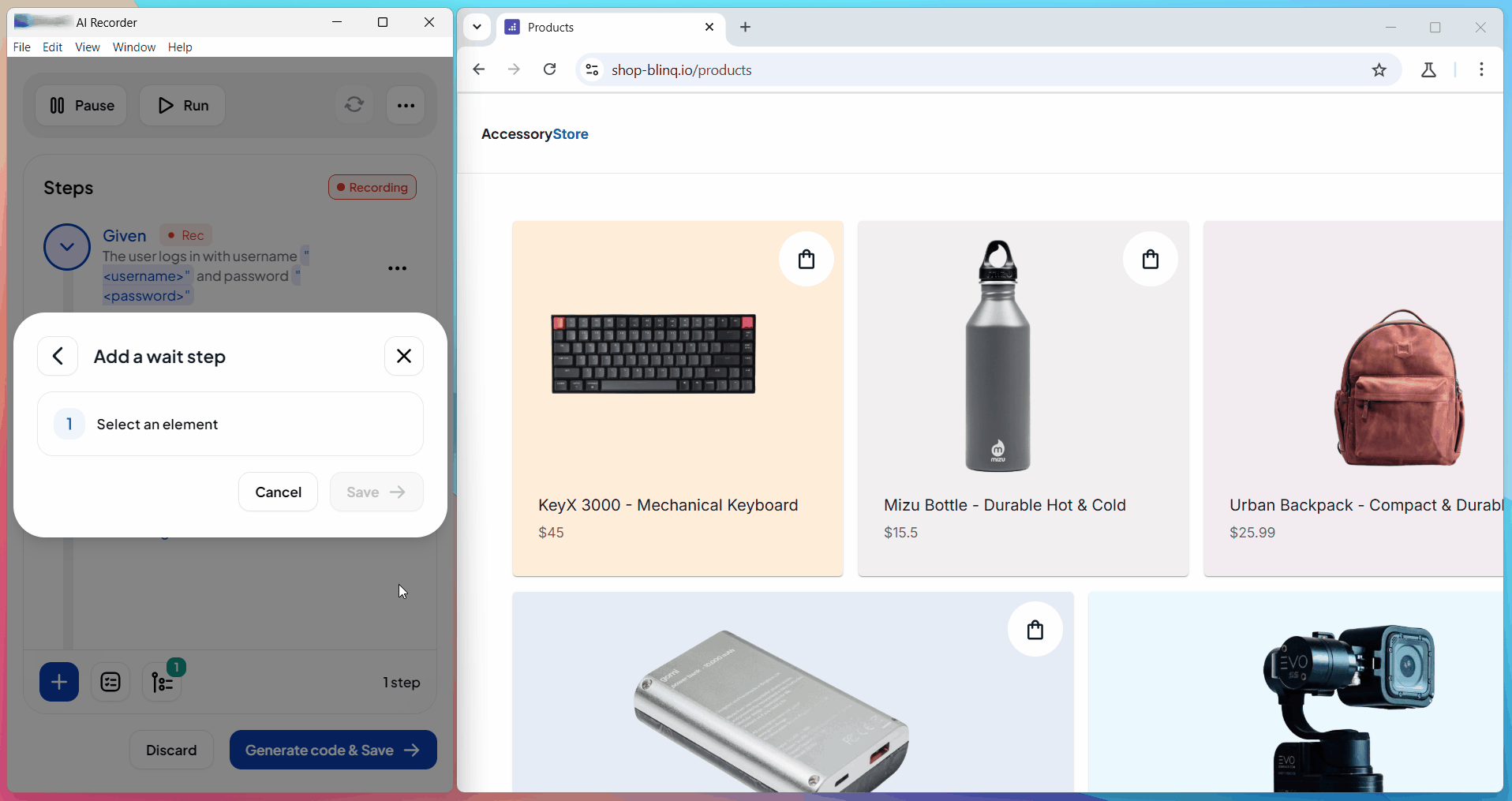
Task: Click the back arrow in the wait step dialog
Action: tap(58, 356)
